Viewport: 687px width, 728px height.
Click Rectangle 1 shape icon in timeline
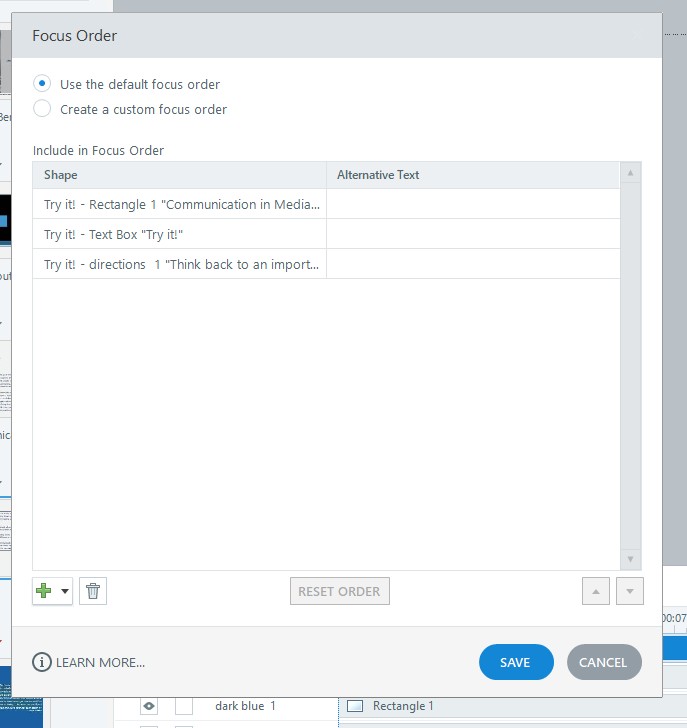click(355, 706)
